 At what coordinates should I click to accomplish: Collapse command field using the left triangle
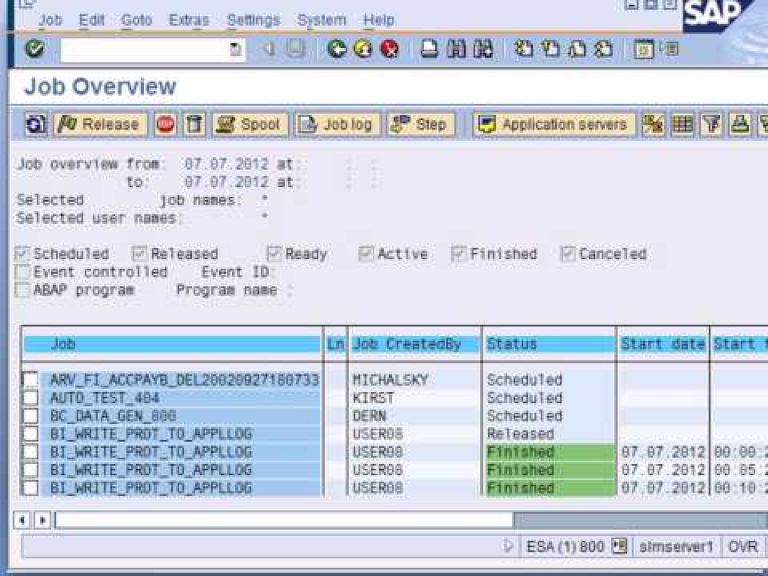[x=268, y=48]
